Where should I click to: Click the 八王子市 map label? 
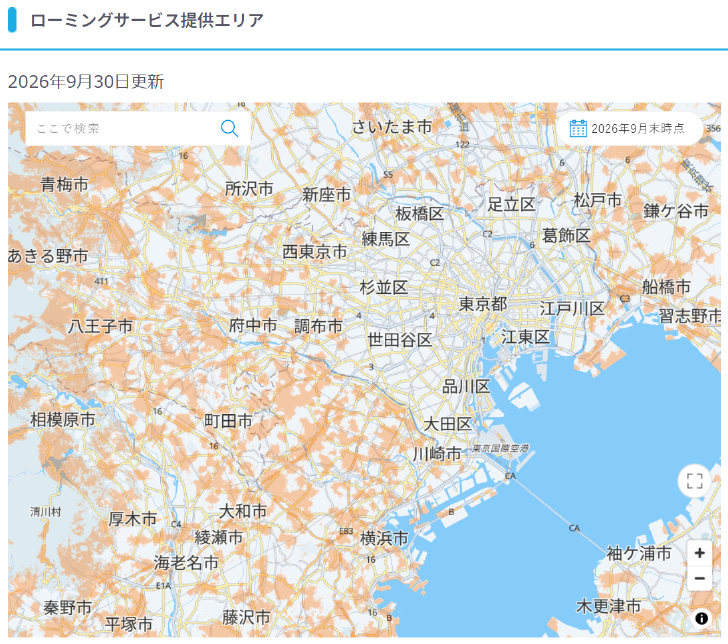101,326
